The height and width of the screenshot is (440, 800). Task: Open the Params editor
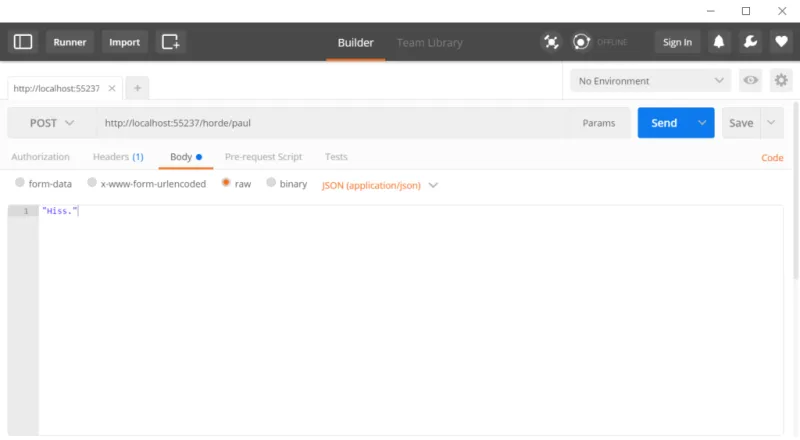(x=598, y=123)
